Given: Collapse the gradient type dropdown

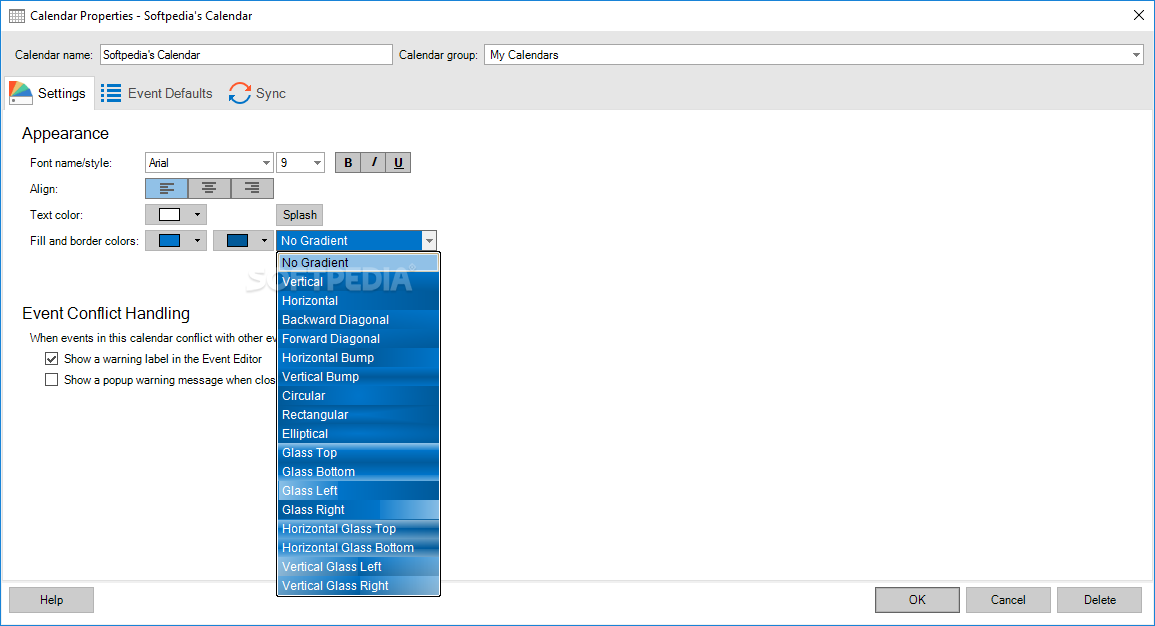Looking at the screenshot, I should point(429,241).
